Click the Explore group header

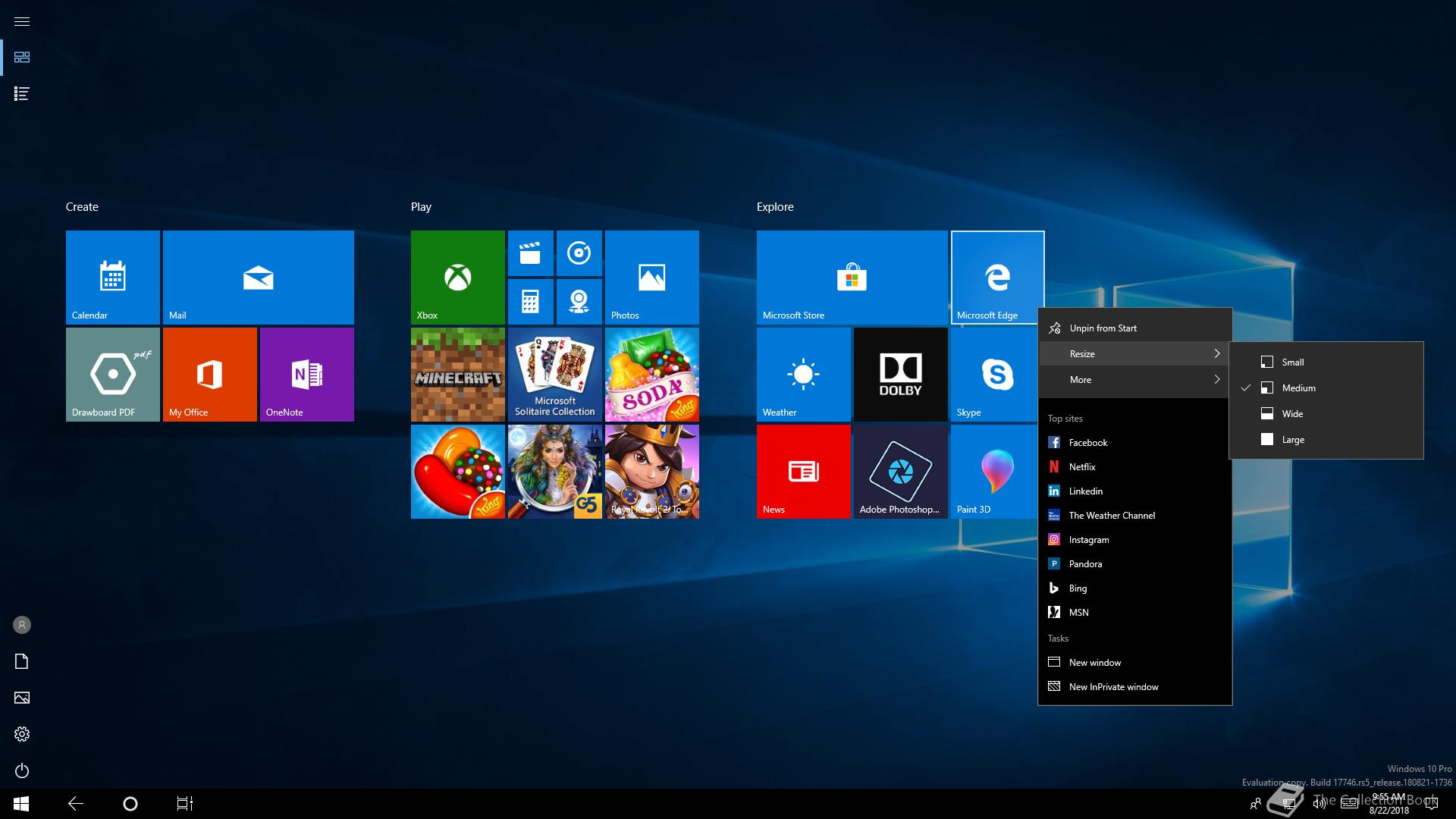tap(775, 206)
